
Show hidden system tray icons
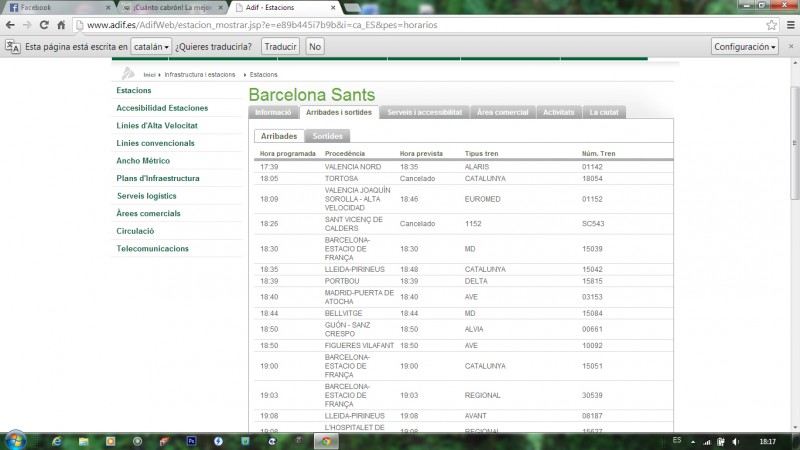[693, 442]
